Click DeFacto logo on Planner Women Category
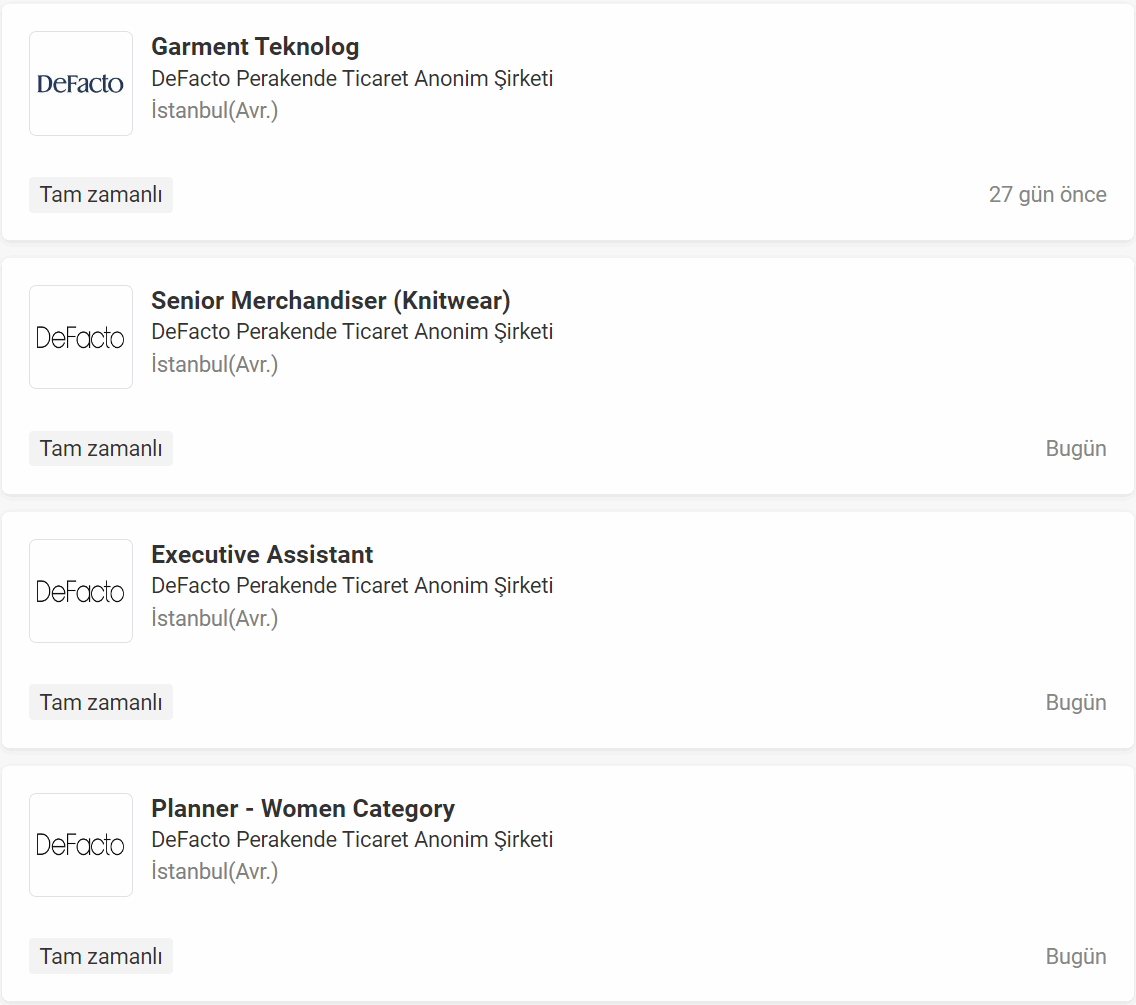1136x1005 pixels. coord(80,845)
